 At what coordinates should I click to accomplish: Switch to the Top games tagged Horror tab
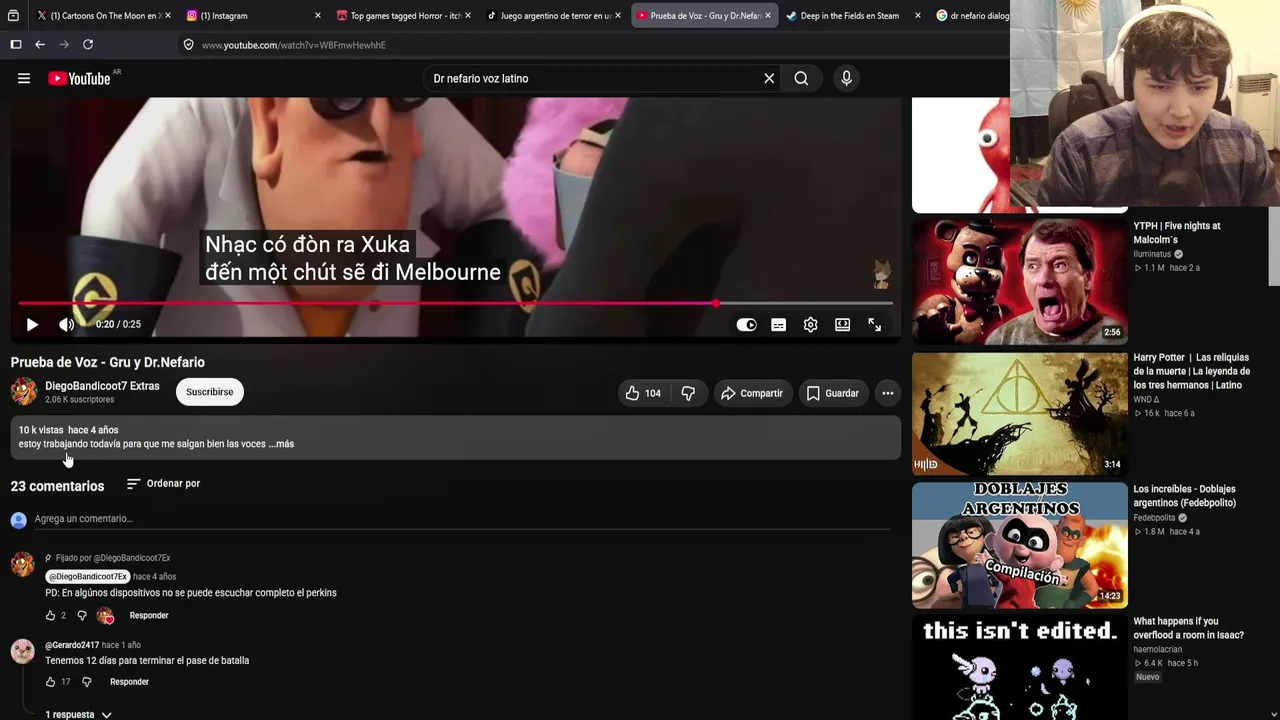[404, 16]
